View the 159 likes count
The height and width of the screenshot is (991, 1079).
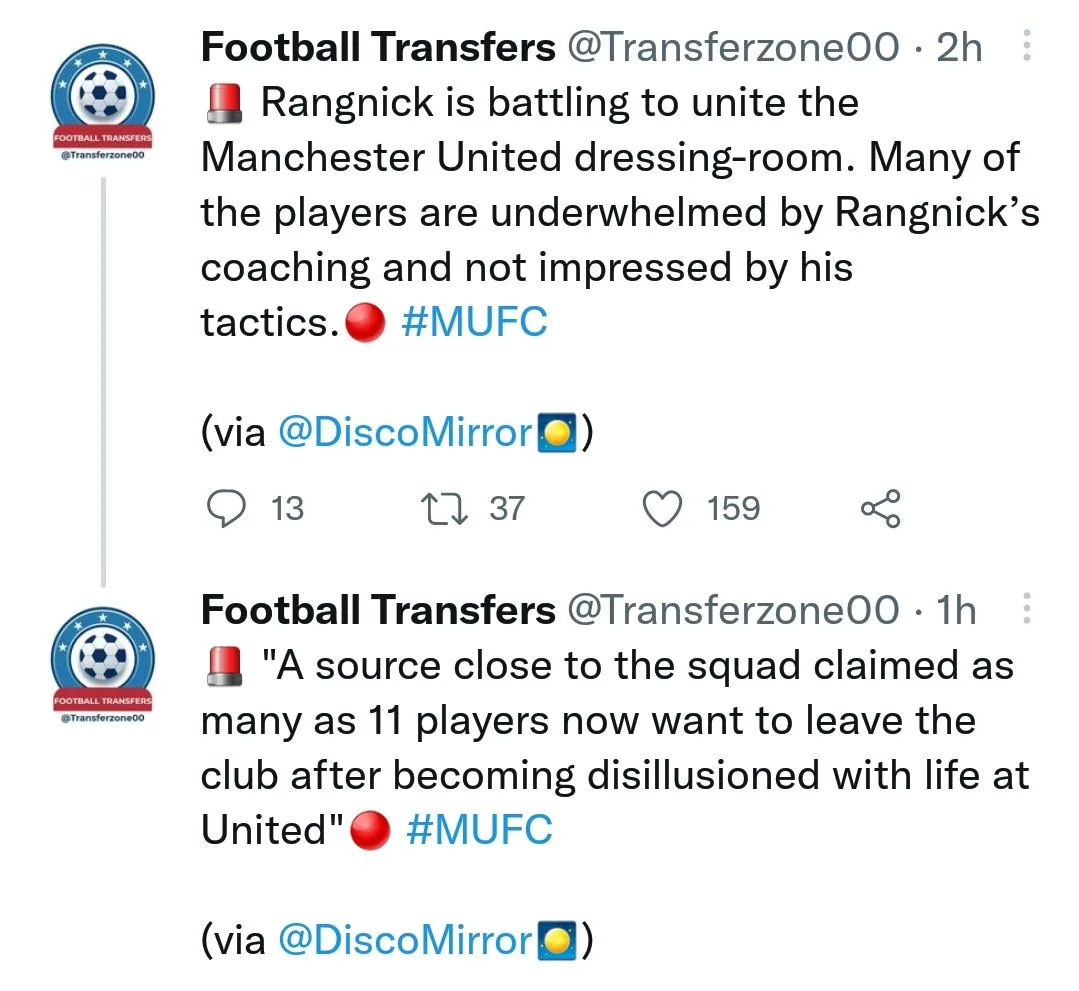(x=733, y=508)
